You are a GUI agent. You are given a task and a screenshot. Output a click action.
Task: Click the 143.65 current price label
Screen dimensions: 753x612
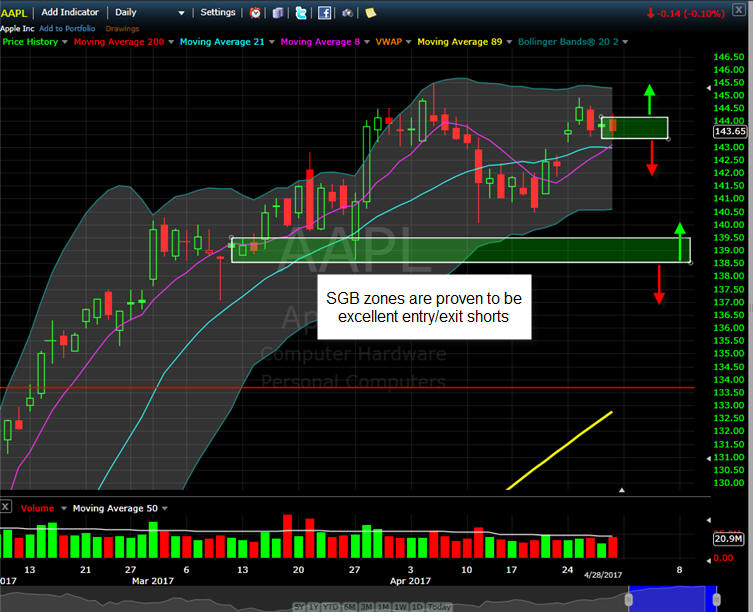coord(730,131)
